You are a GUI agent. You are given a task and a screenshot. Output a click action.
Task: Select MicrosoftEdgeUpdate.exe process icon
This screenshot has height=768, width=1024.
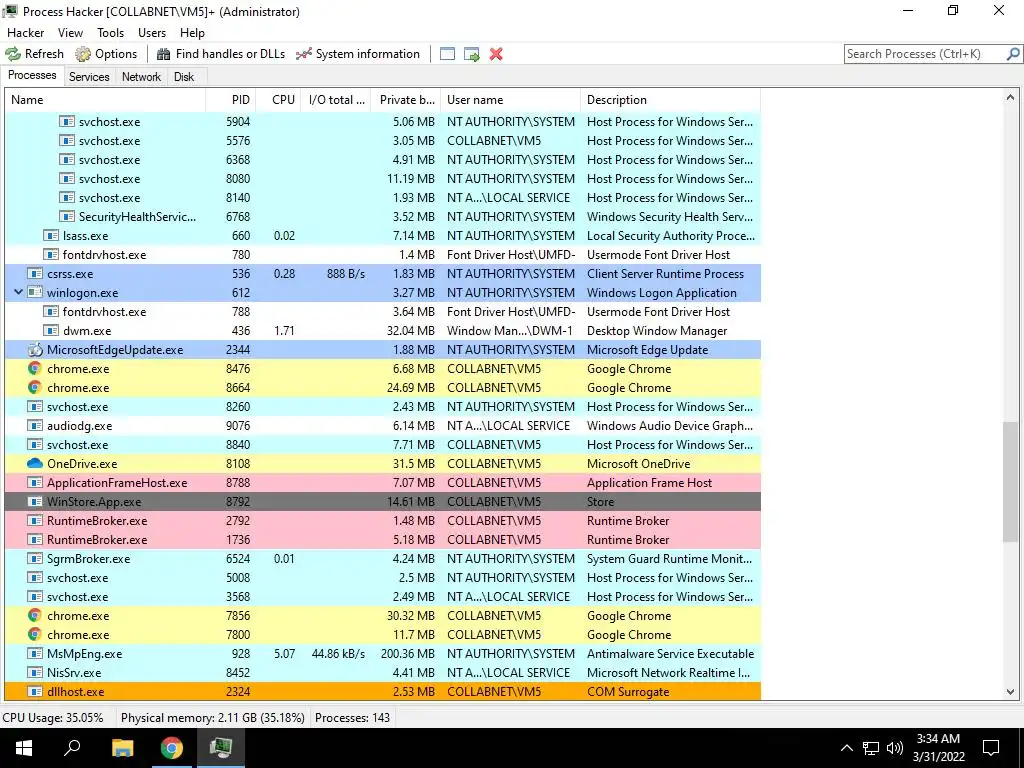pyautogui.click(x=35, y=349)
